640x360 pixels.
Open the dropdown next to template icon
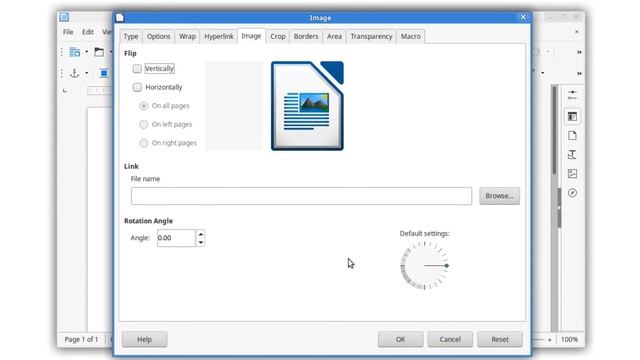(87, 52)
